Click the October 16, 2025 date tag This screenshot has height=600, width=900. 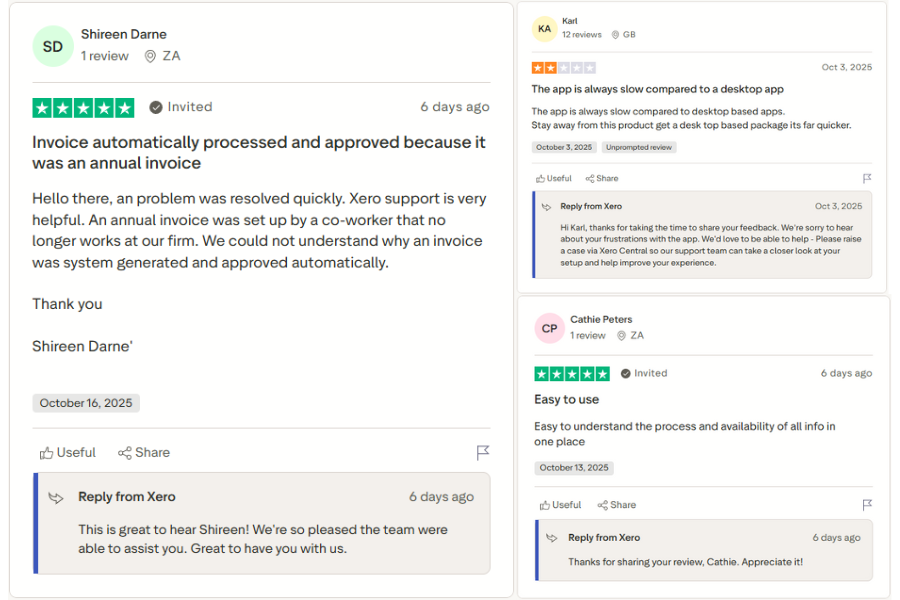(x=85, y=402)
